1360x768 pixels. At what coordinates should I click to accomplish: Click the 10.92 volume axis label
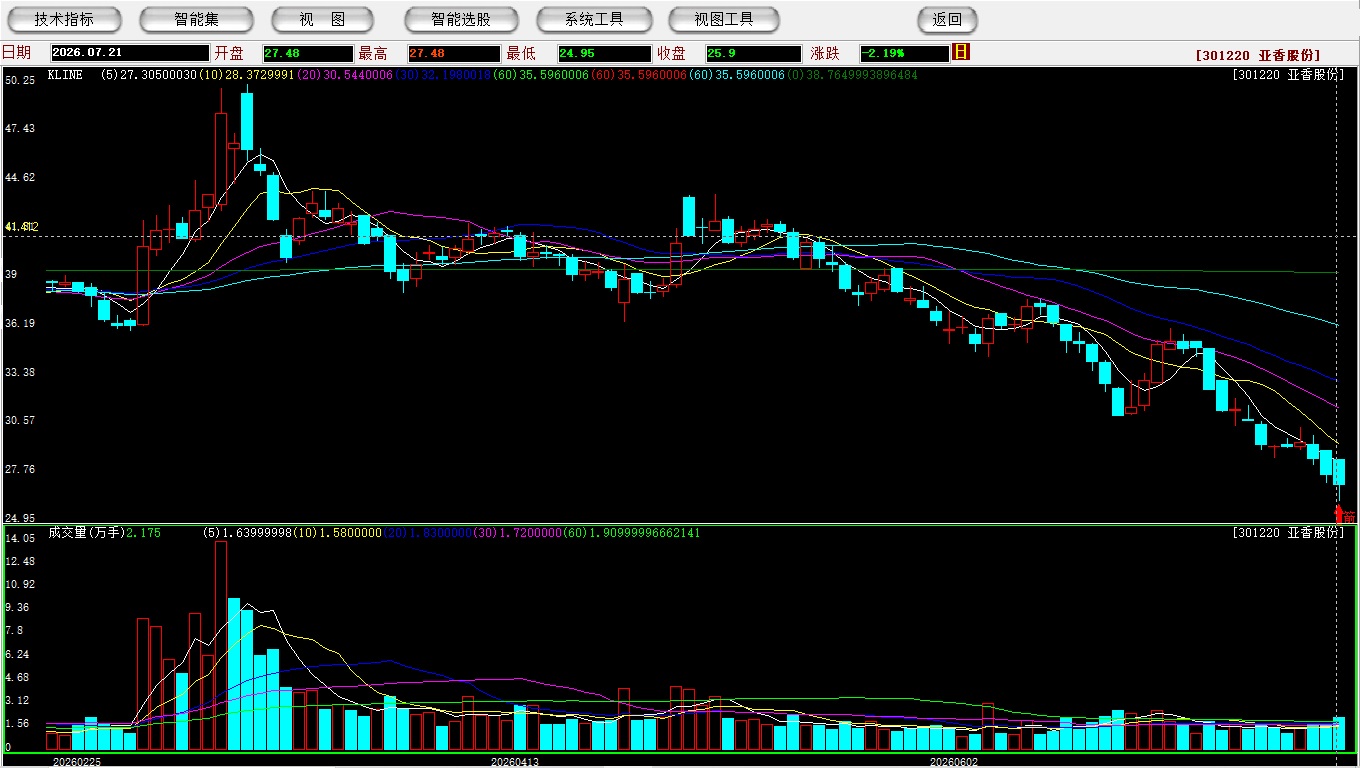[20, 584]
